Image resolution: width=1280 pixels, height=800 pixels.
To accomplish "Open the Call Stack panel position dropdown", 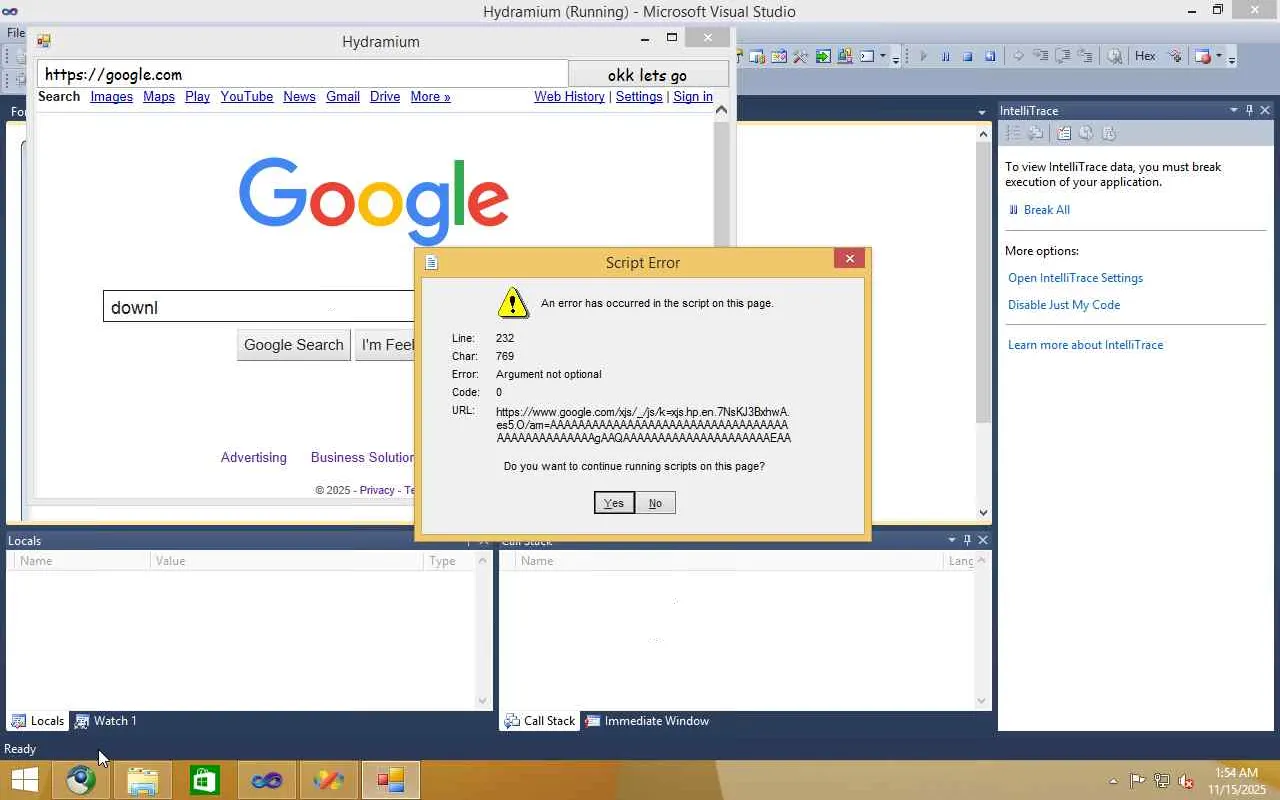I will click(x=952, y=540).
